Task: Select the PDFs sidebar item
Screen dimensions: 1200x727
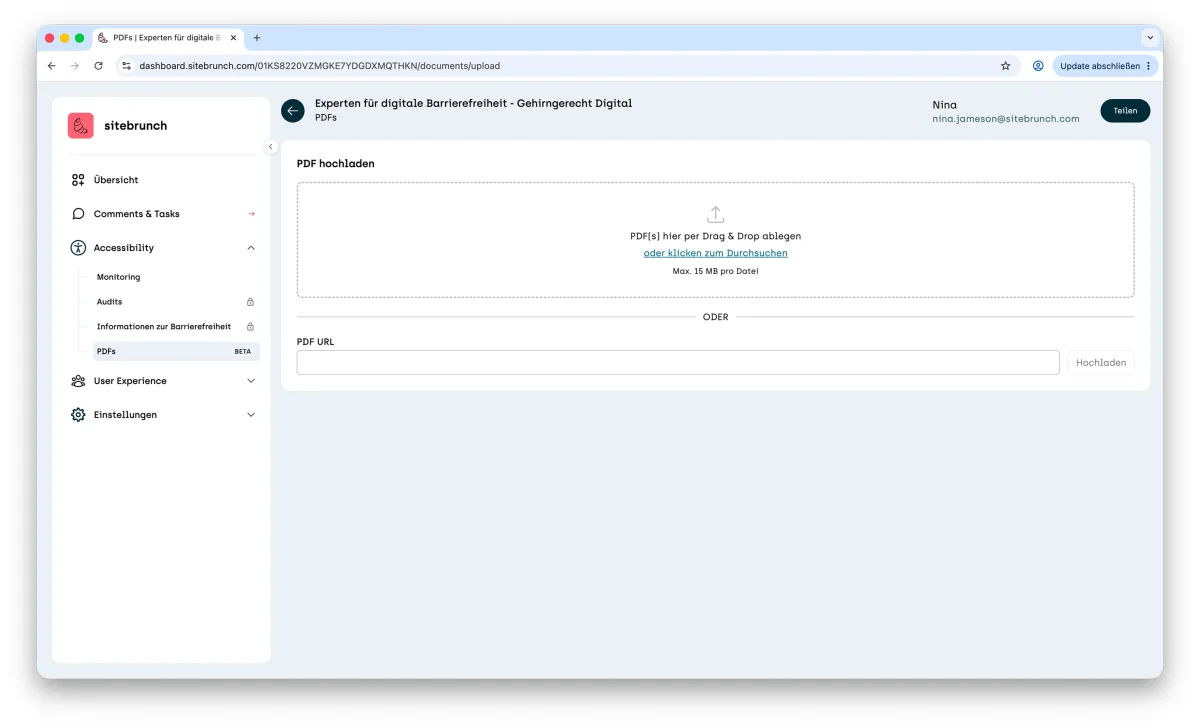Action: 176,352
